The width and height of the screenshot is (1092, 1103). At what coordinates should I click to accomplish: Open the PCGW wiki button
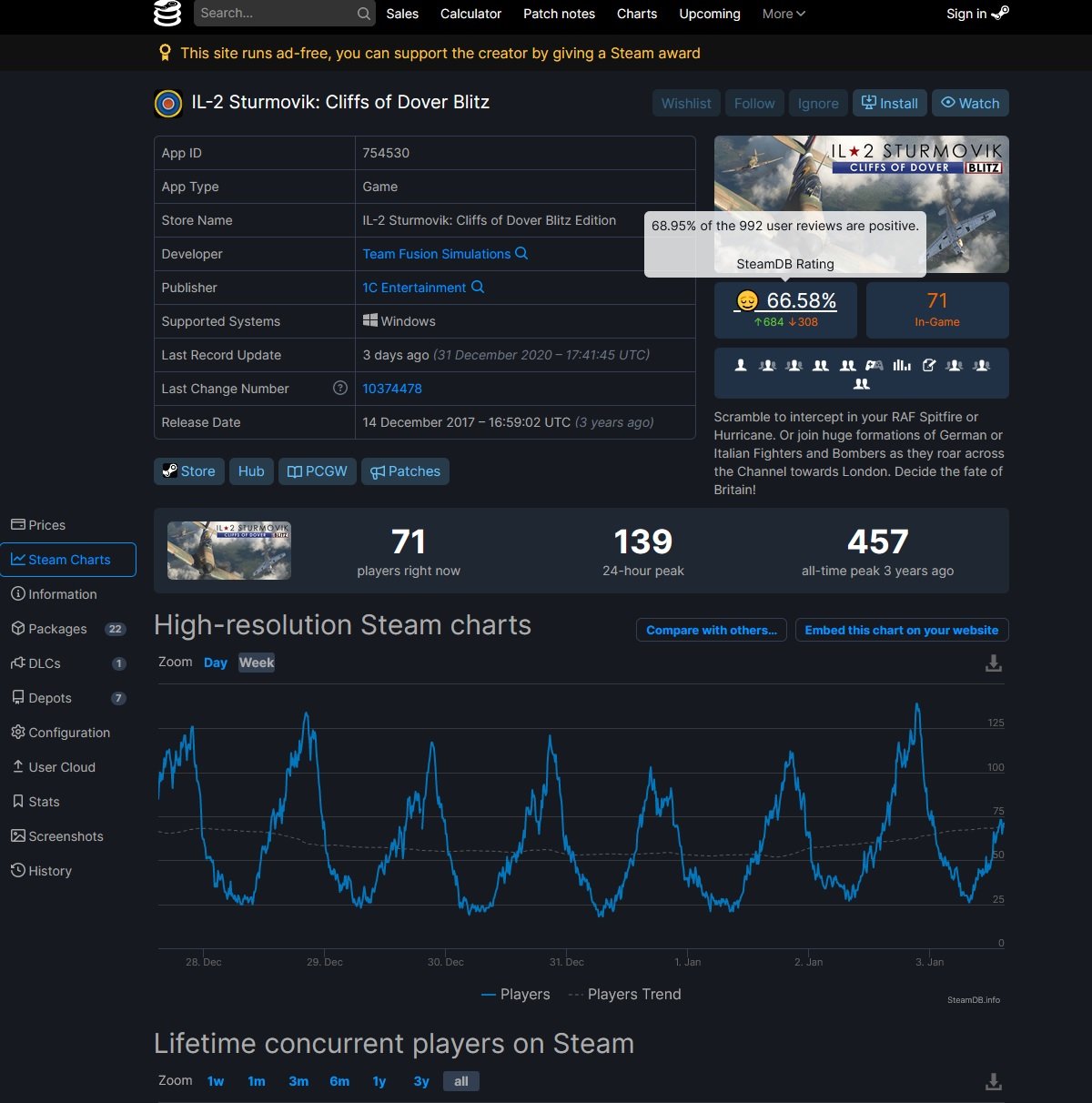318,471
